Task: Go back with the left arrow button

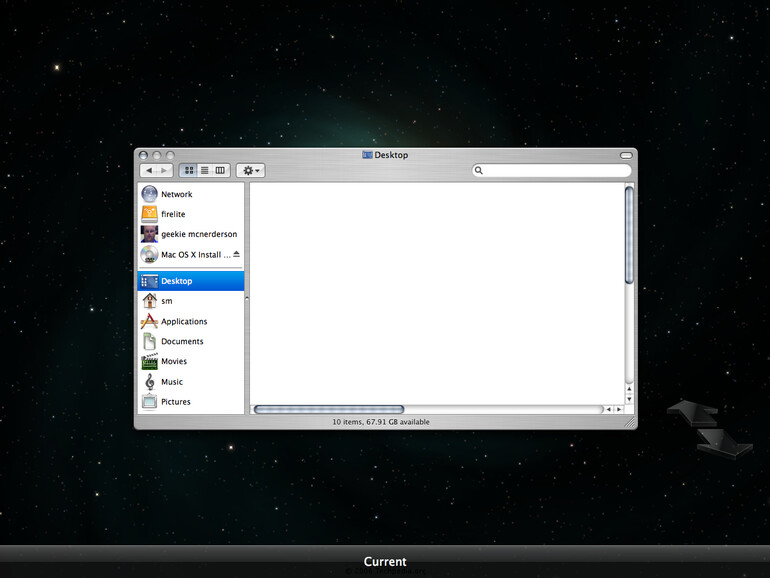Action: click(x=149, y=171)
